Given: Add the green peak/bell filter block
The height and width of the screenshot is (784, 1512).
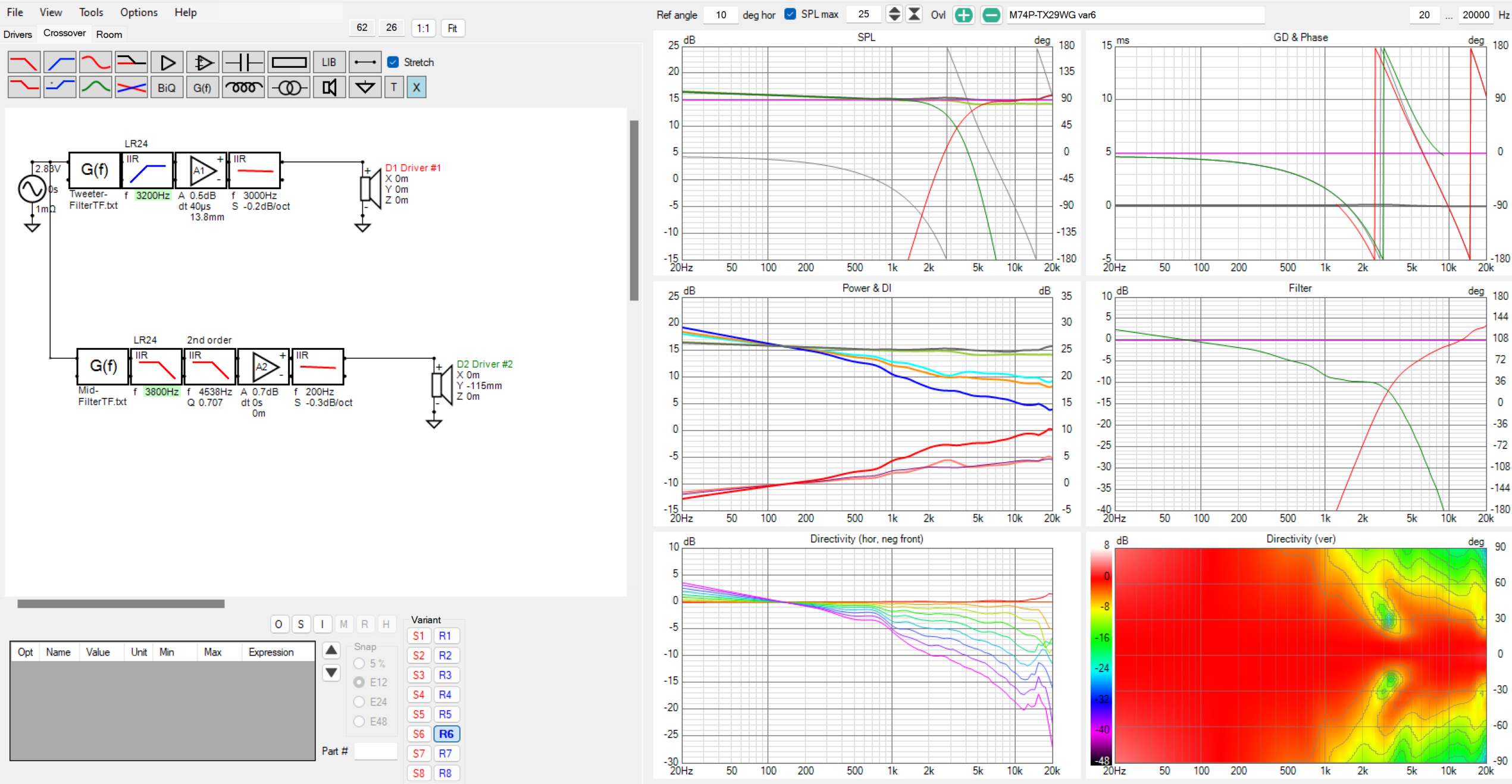Looking at the screenshot, I should (x=95, y=87).
